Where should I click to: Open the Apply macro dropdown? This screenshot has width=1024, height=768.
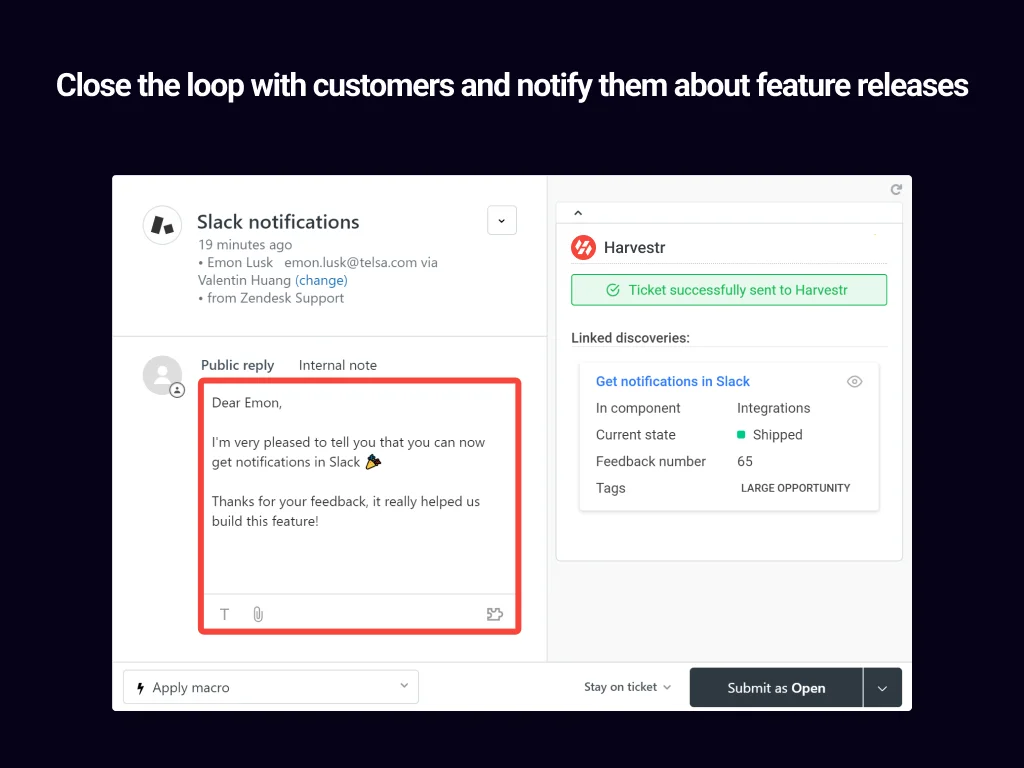[270, 687]
